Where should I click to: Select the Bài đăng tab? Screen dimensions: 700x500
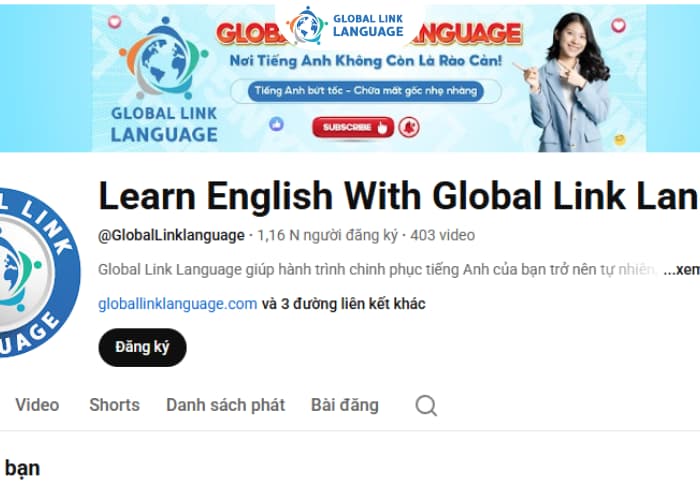345,405
